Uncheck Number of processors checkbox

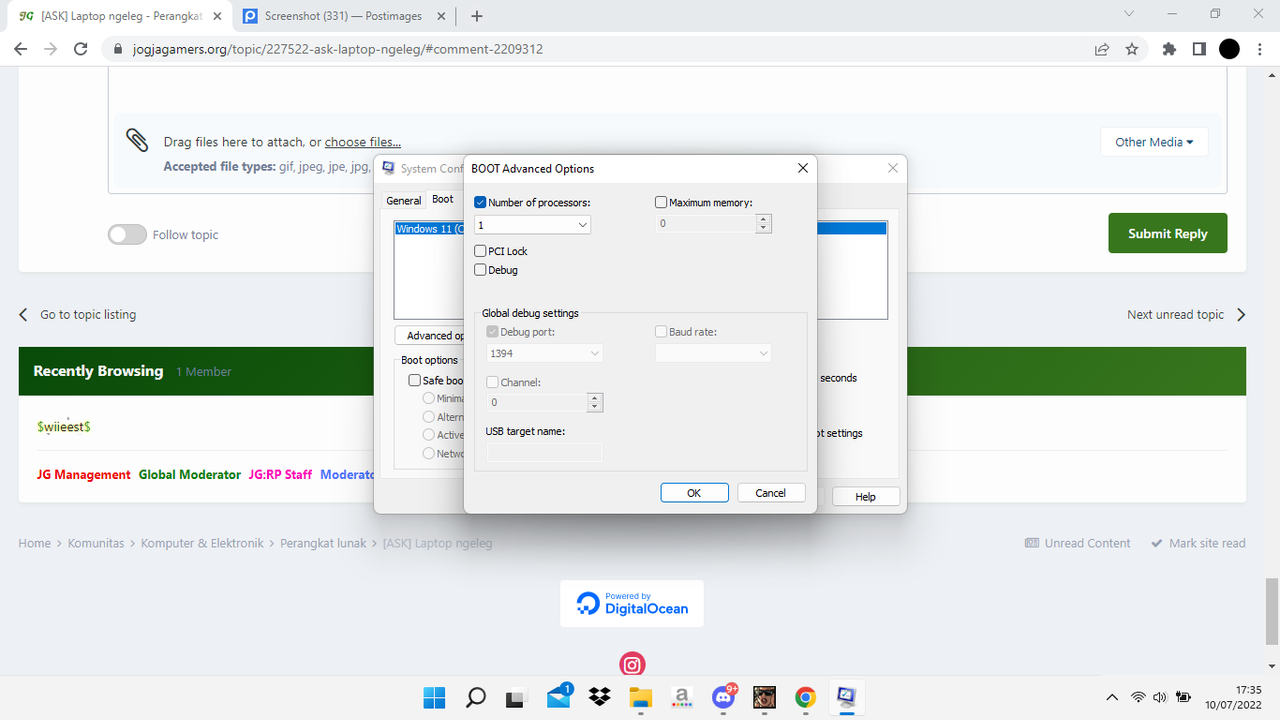point(480,203)
